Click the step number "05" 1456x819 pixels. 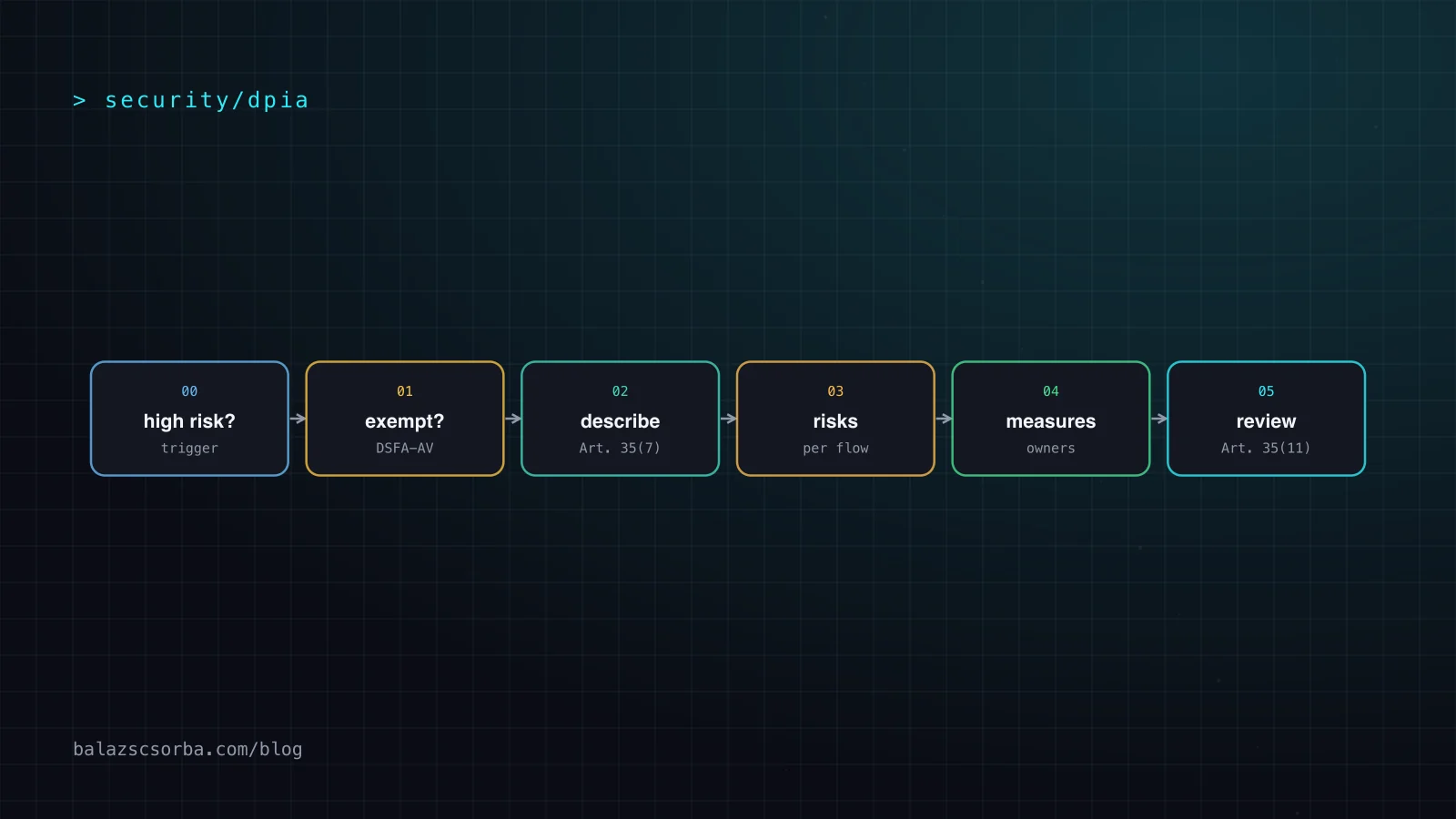pos(1266,391)
